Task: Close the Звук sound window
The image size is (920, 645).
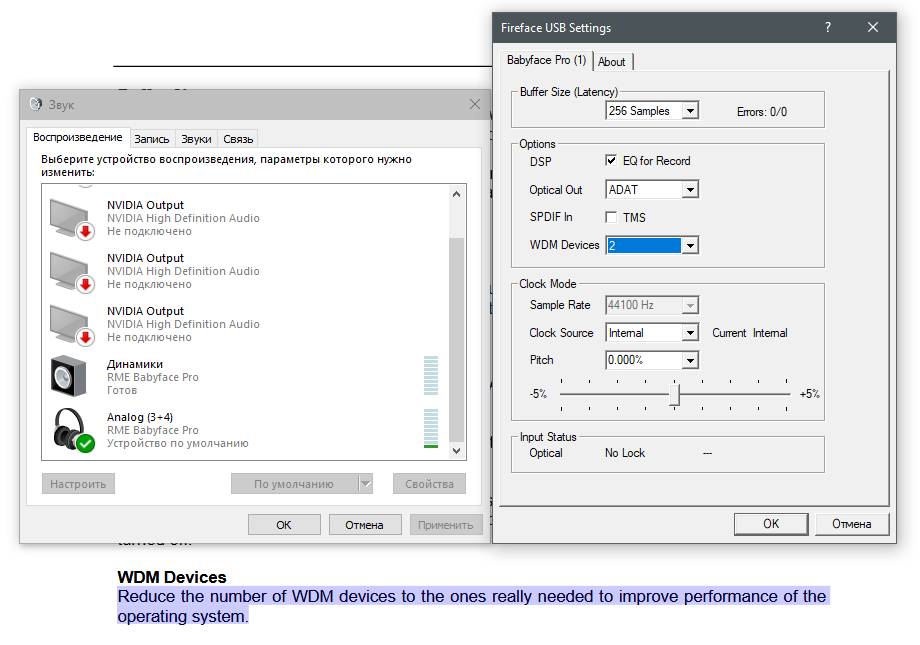Action: [475, 104]
